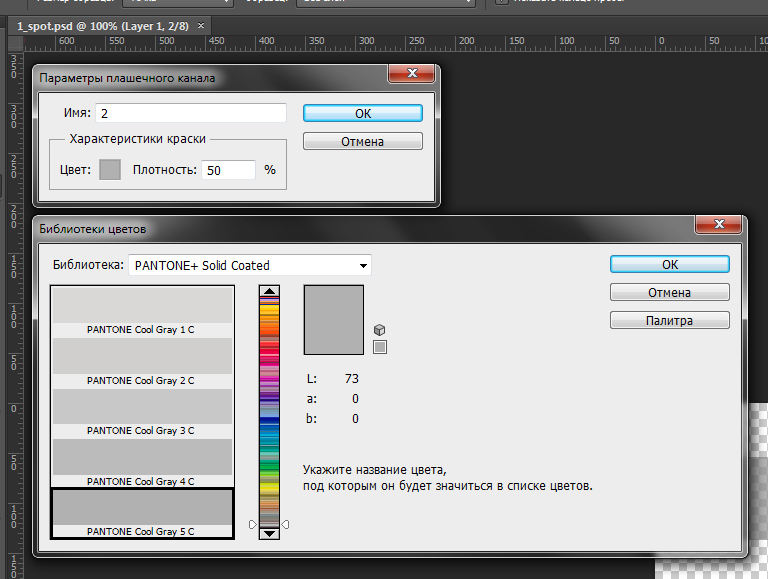
Task: Click the Цвет gray color swatch
Action: coord(110,169)
